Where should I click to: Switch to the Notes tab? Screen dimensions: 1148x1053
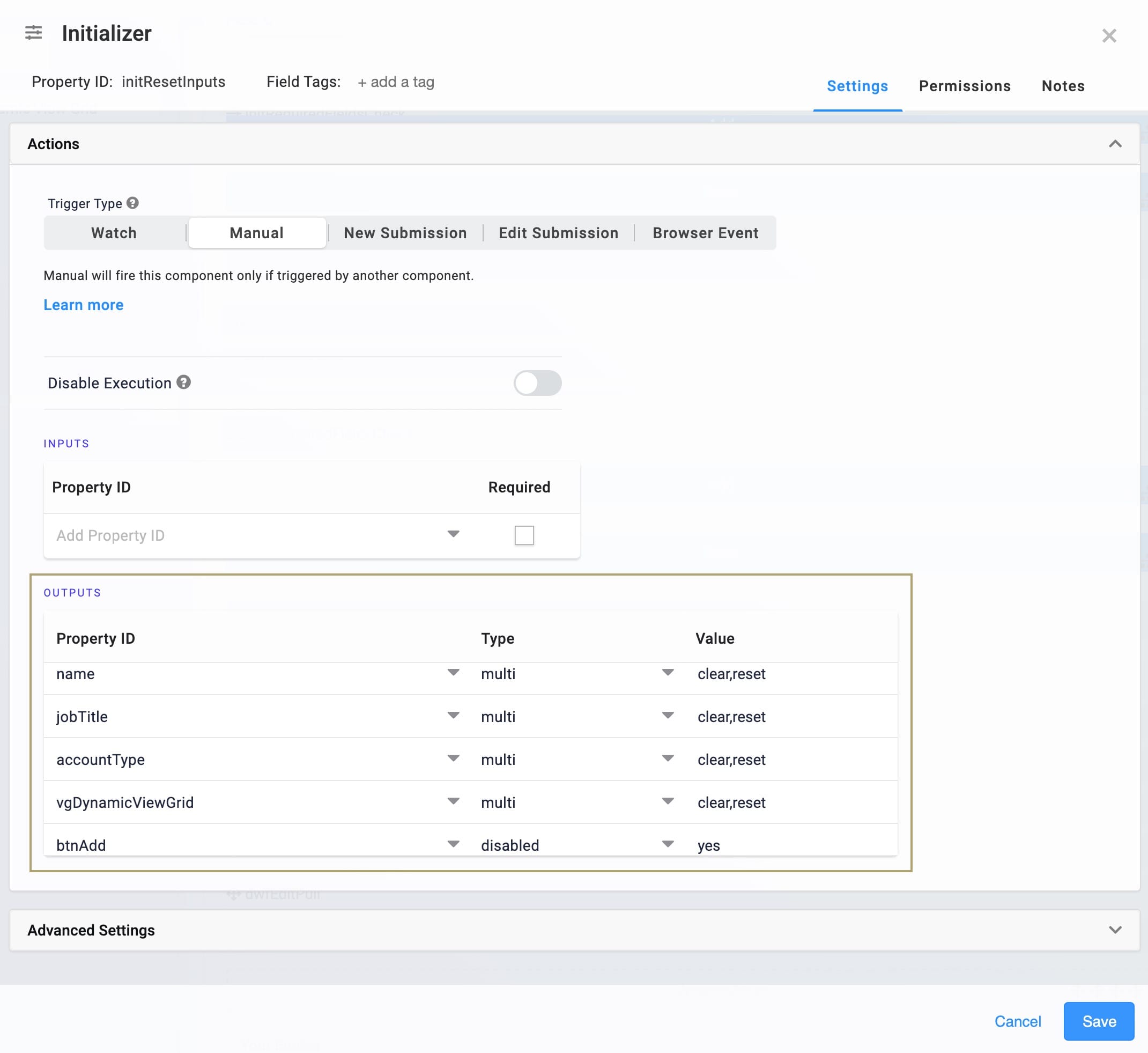[x=1063, y=86]
